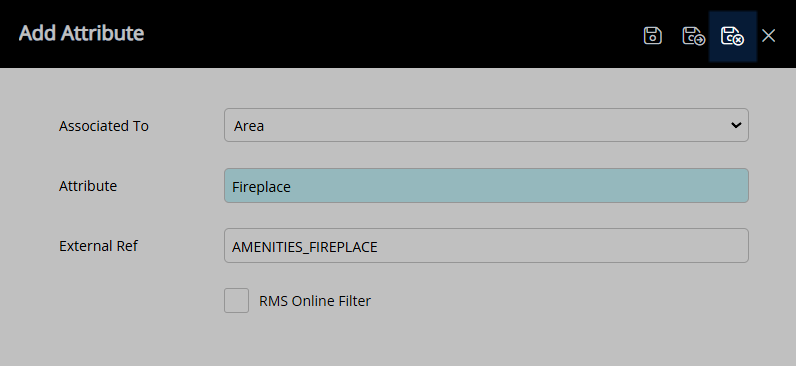Click the Save and Next icon
This screenshot has width=796, height=366.
point(693,36)
